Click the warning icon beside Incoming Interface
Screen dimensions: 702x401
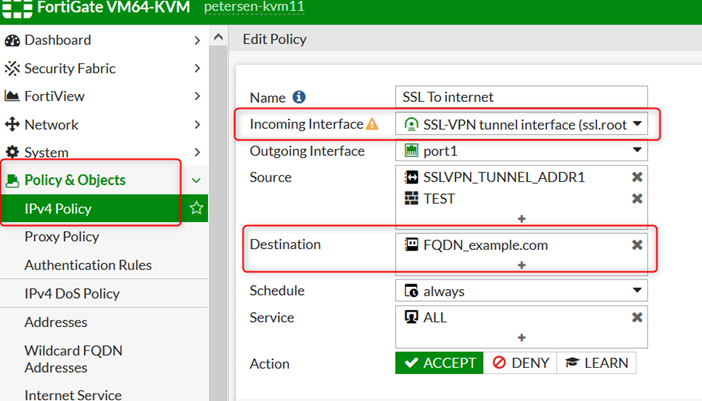(372, 125)
